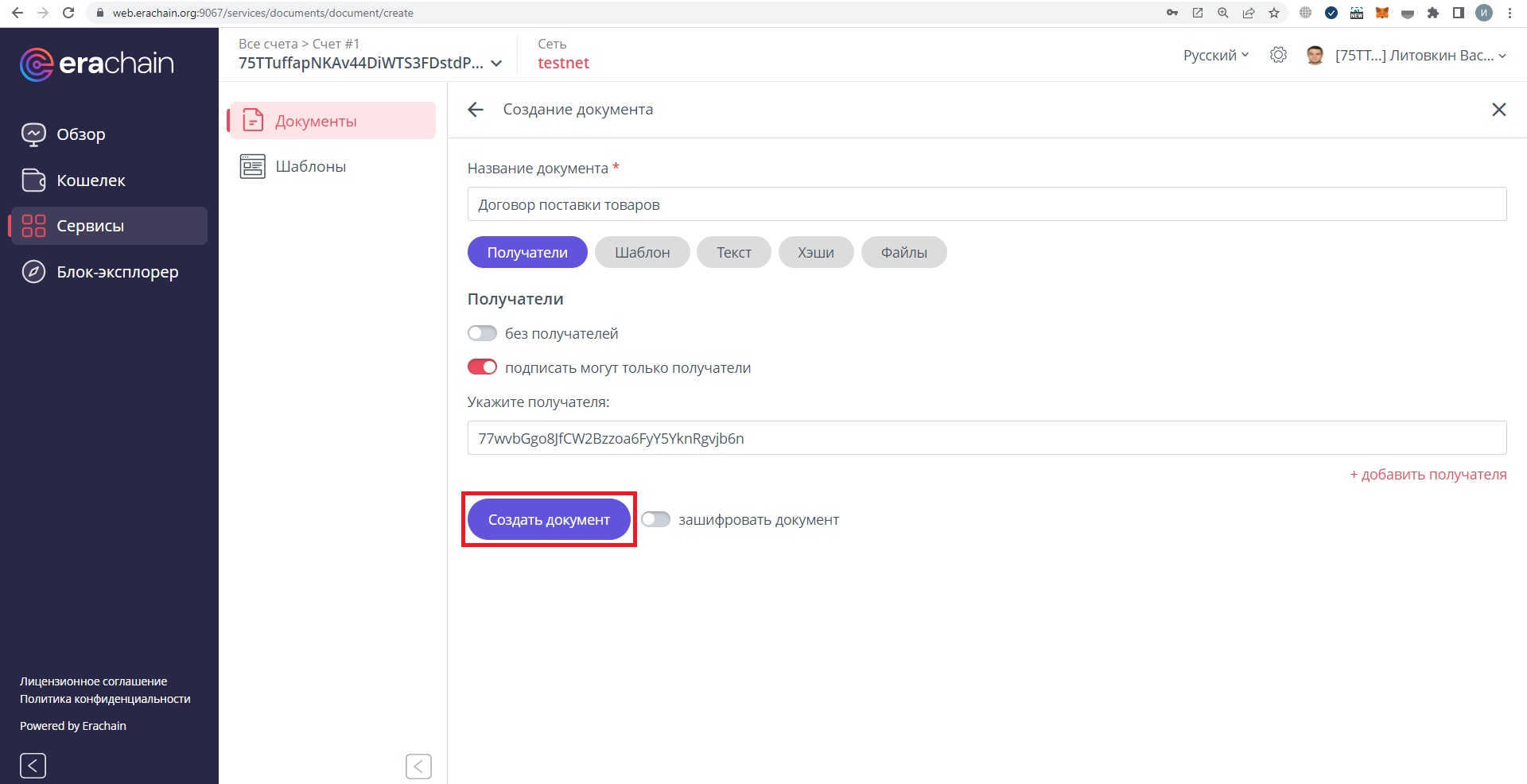
Task: Switch to the Файлы tab
Action: pyautogui.click(x=903, y=252)
